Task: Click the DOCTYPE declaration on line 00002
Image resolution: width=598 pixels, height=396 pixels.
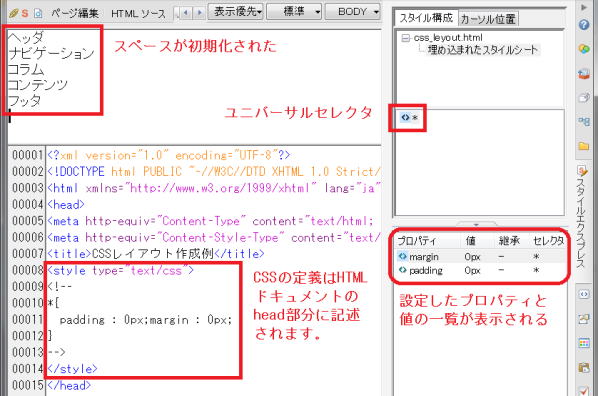Action: click(214, 172)
